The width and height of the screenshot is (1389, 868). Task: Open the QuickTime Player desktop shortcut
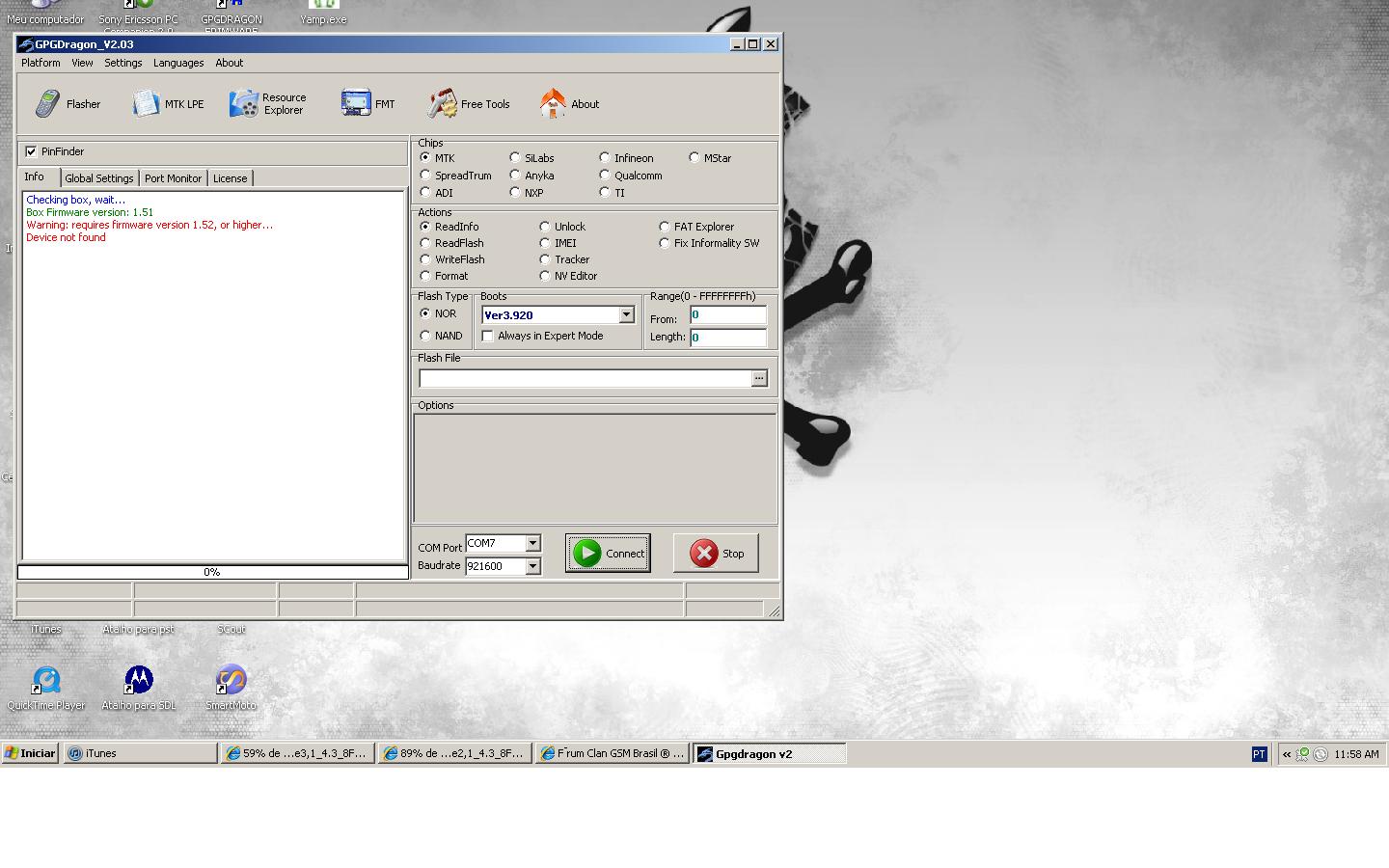tap(45, 688)
